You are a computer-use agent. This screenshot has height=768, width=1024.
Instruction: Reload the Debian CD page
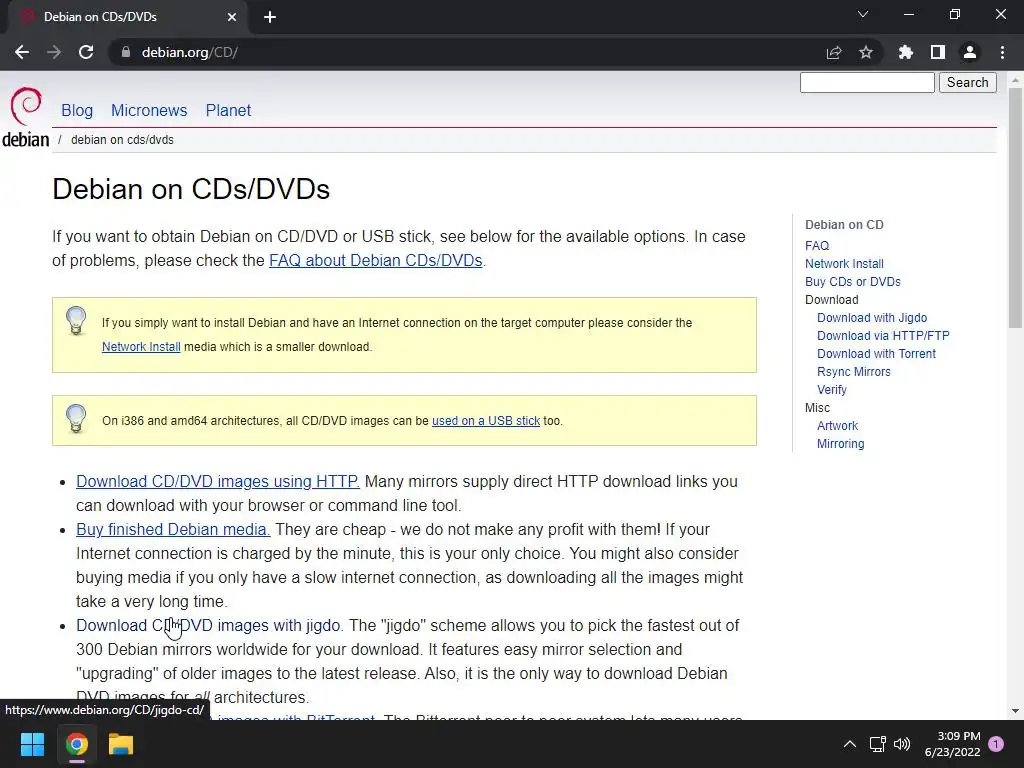pyautogui.click(x=86, y=52)
